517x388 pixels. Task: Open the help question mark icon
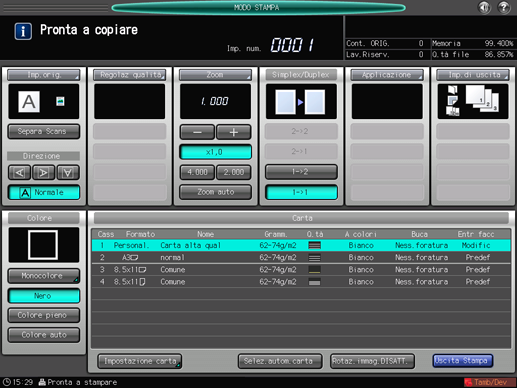503,7
